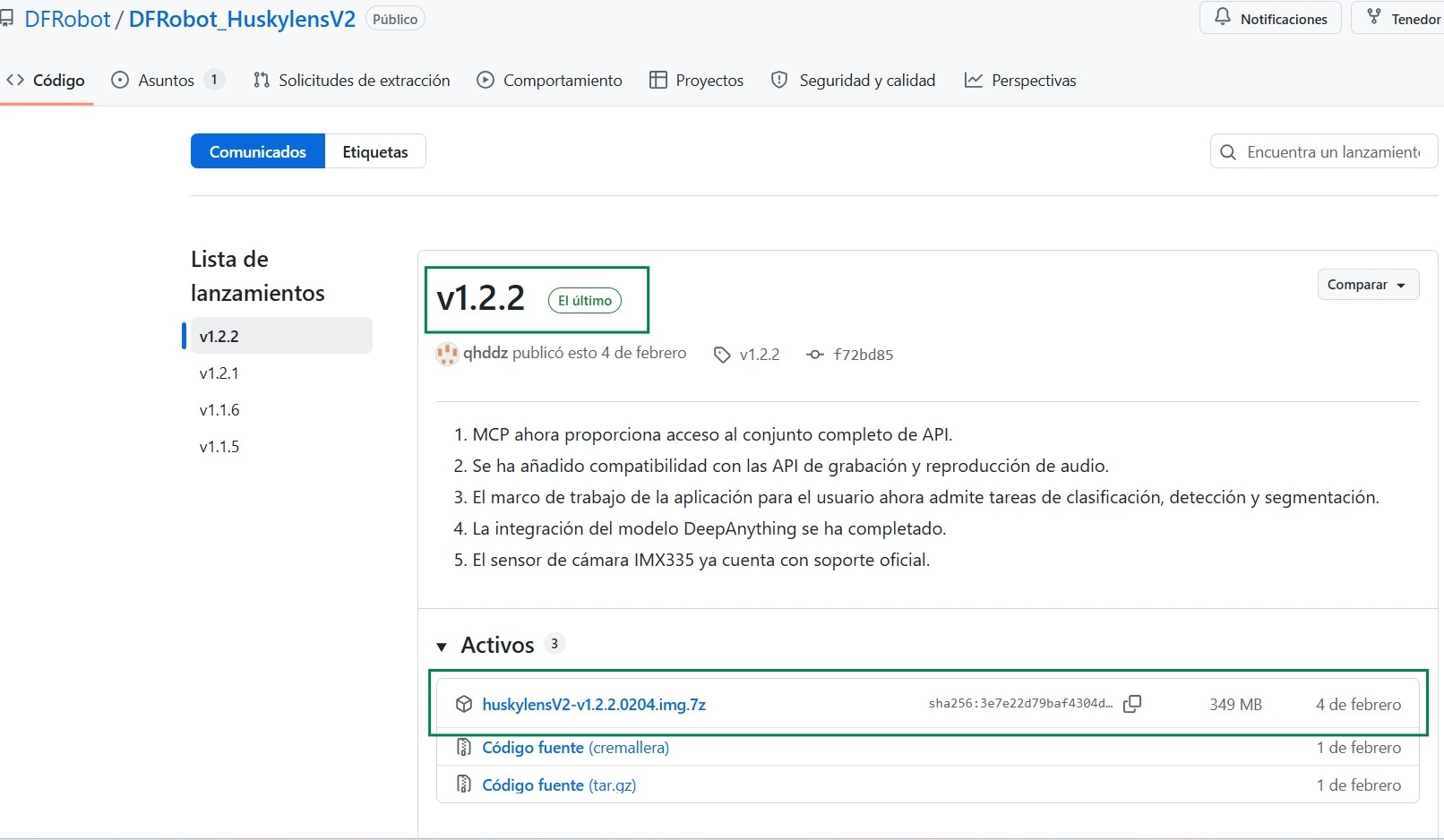This screenshot has width=1444, height=840.
Task: Open the Seguridad y calidad tab
Action: point(853,80)
